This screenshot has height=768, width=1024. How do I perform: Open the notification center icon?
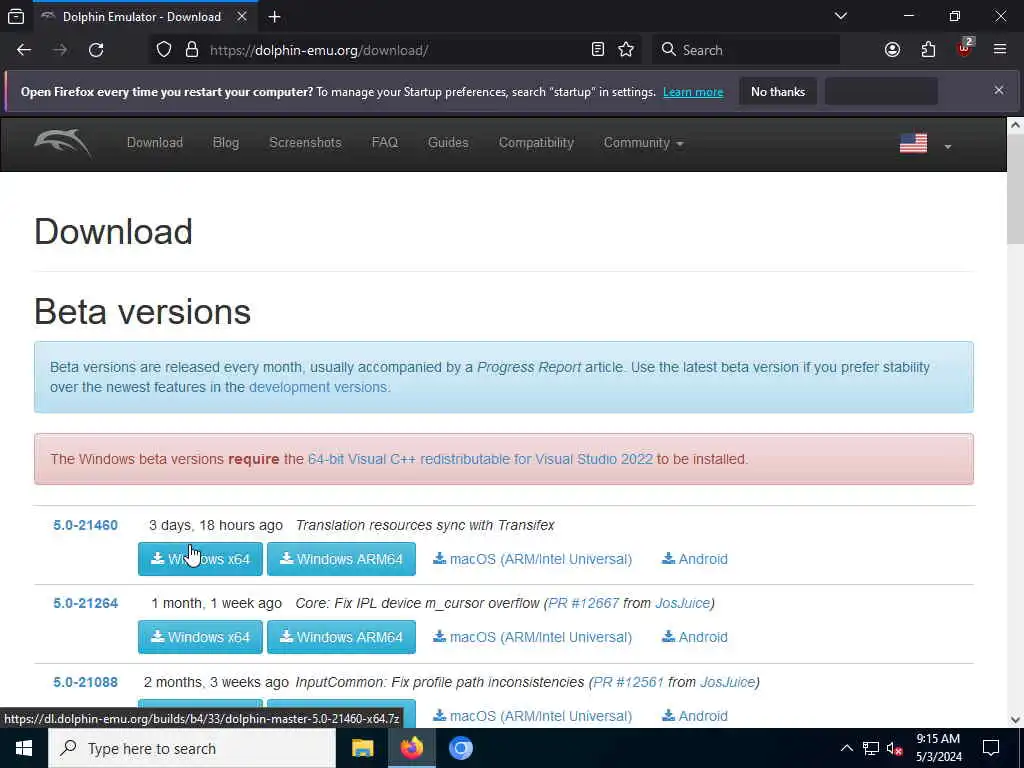991,748
